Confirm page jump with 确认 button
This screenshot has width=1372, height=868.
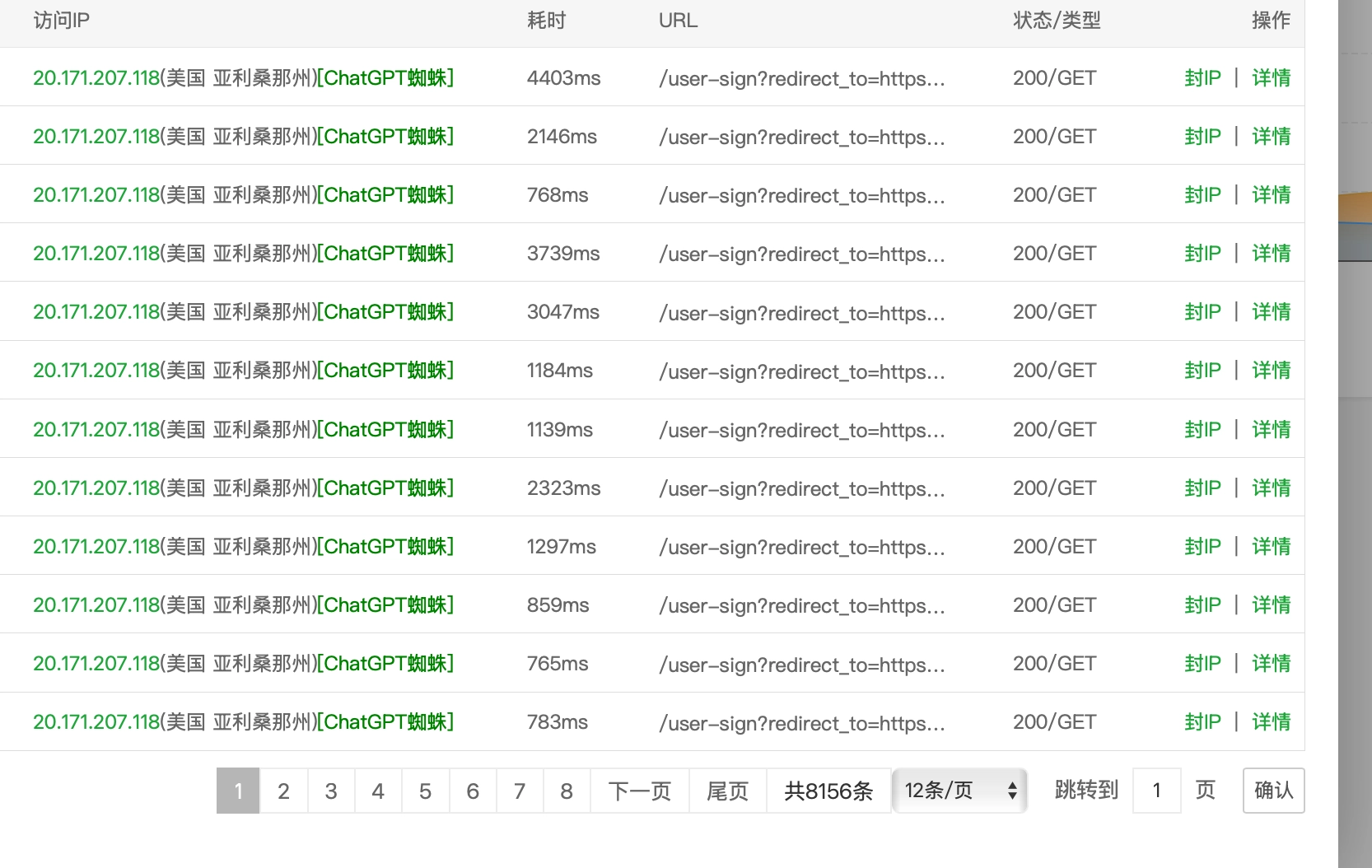click(1274, 791)
